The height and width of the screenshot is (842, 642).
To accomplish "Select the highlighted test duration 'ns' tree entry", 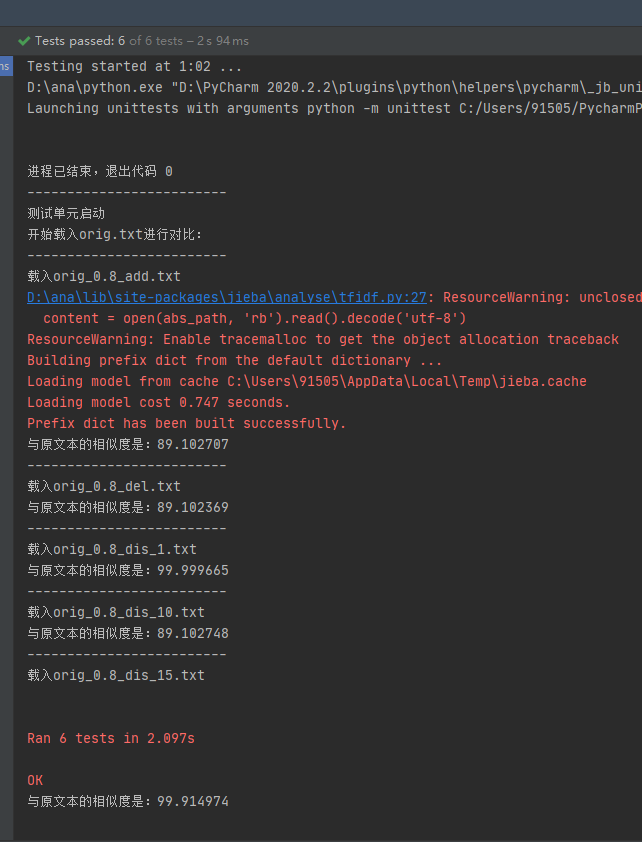I will 6,66.
